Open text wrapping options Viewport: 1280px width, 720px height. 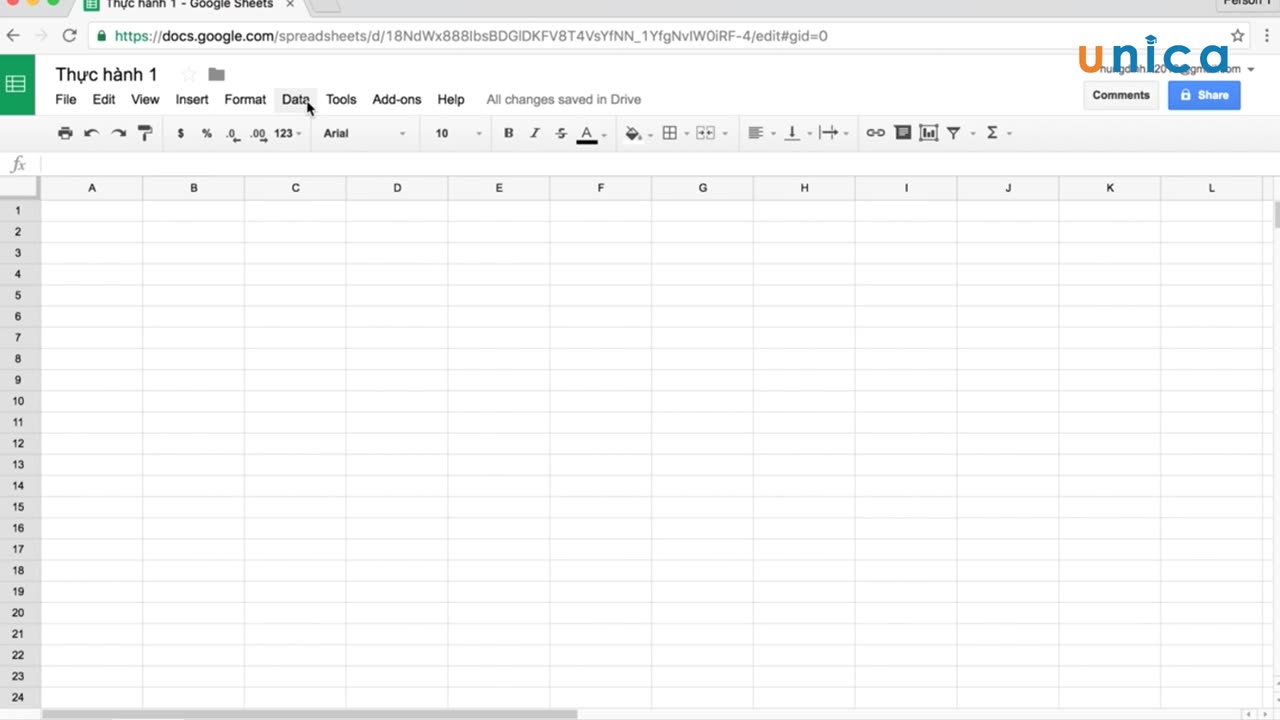828,133
